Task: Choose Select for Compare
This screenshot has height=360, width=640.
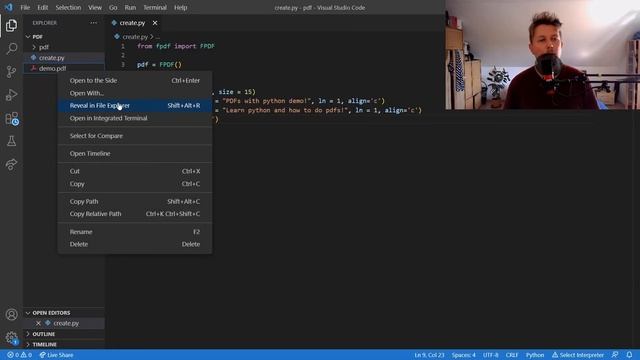Action: click(135, 136)
